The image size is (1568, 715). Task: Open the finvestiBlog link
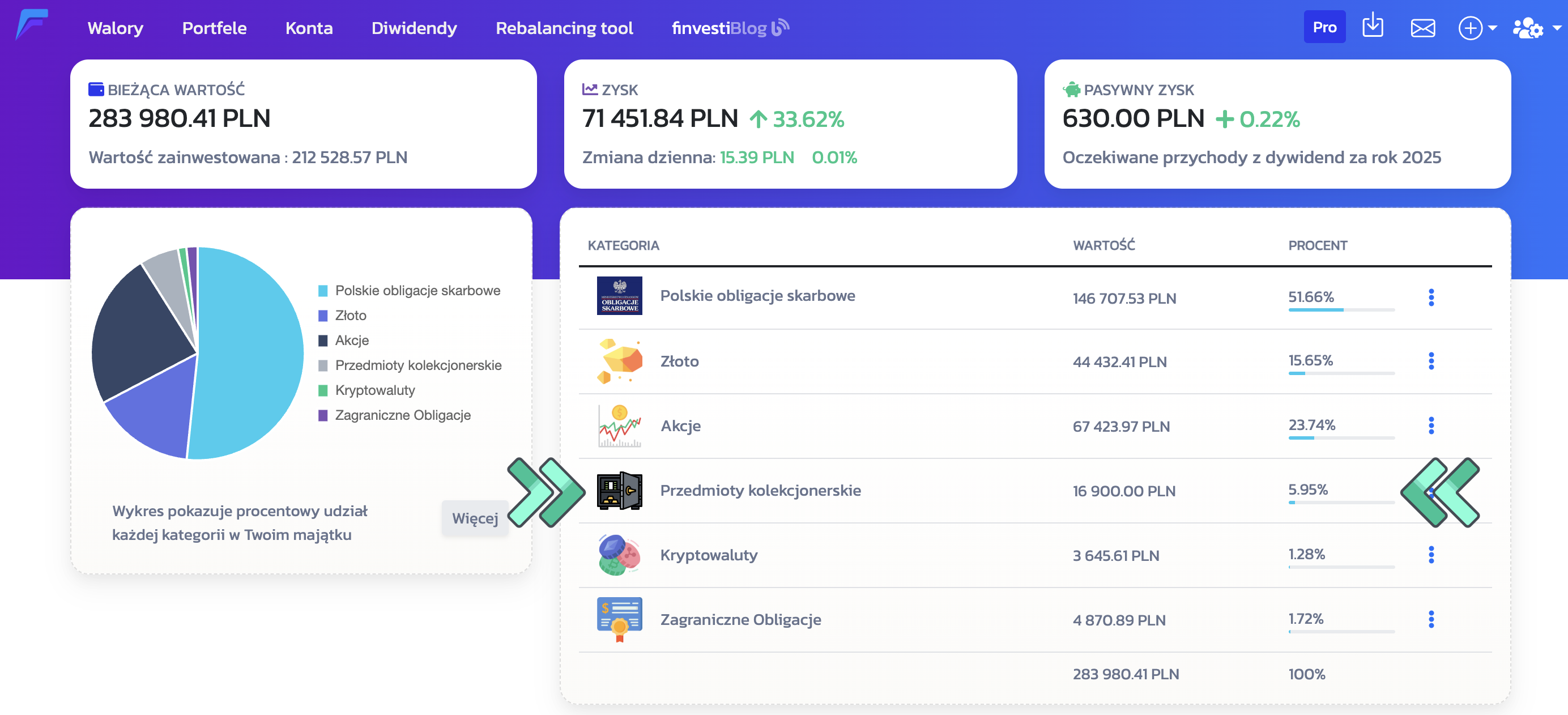coord(729,28)
